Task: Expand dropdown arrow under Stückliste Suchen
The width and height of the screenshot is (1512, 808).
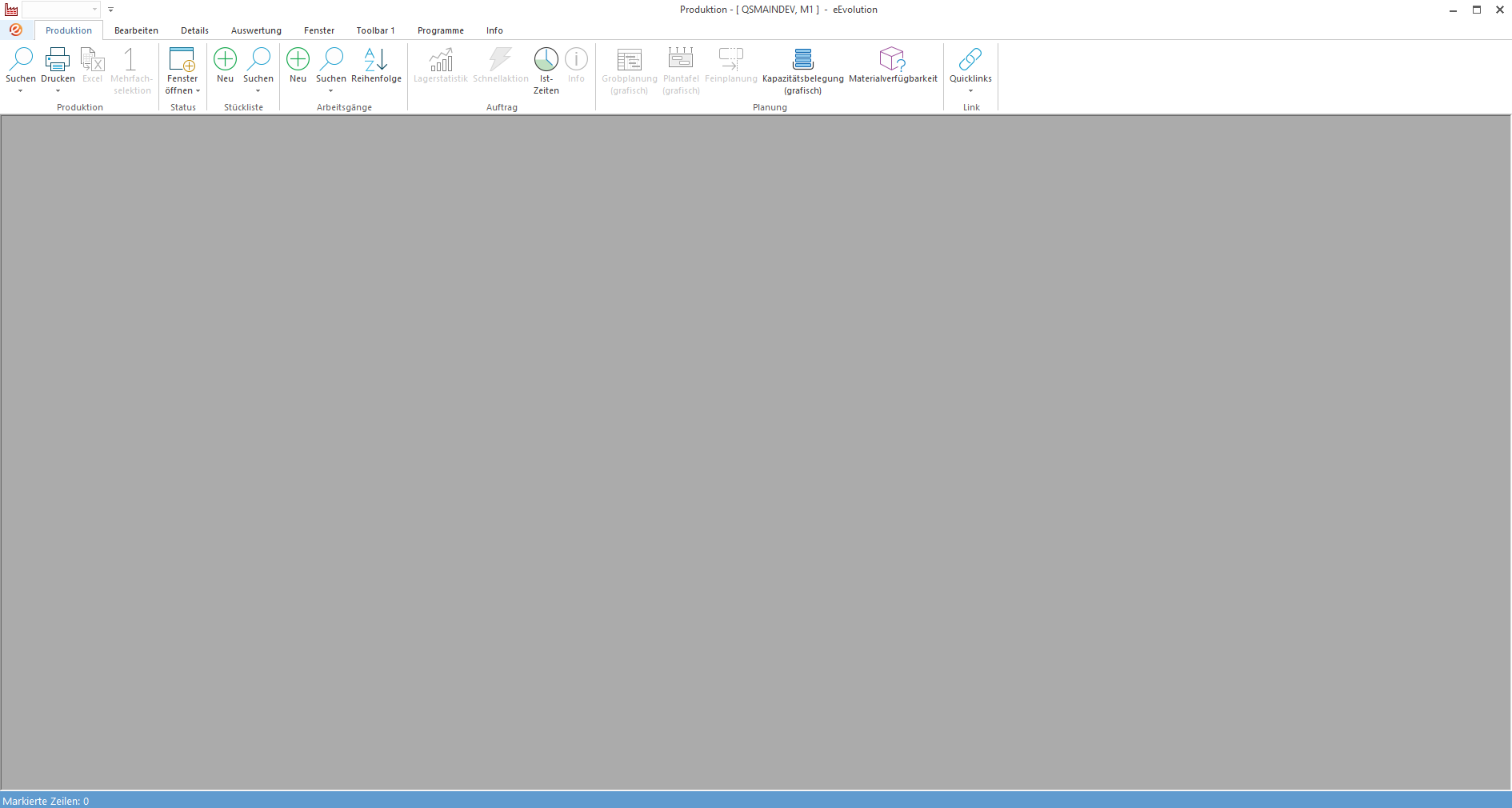Action: pos(258,91)
